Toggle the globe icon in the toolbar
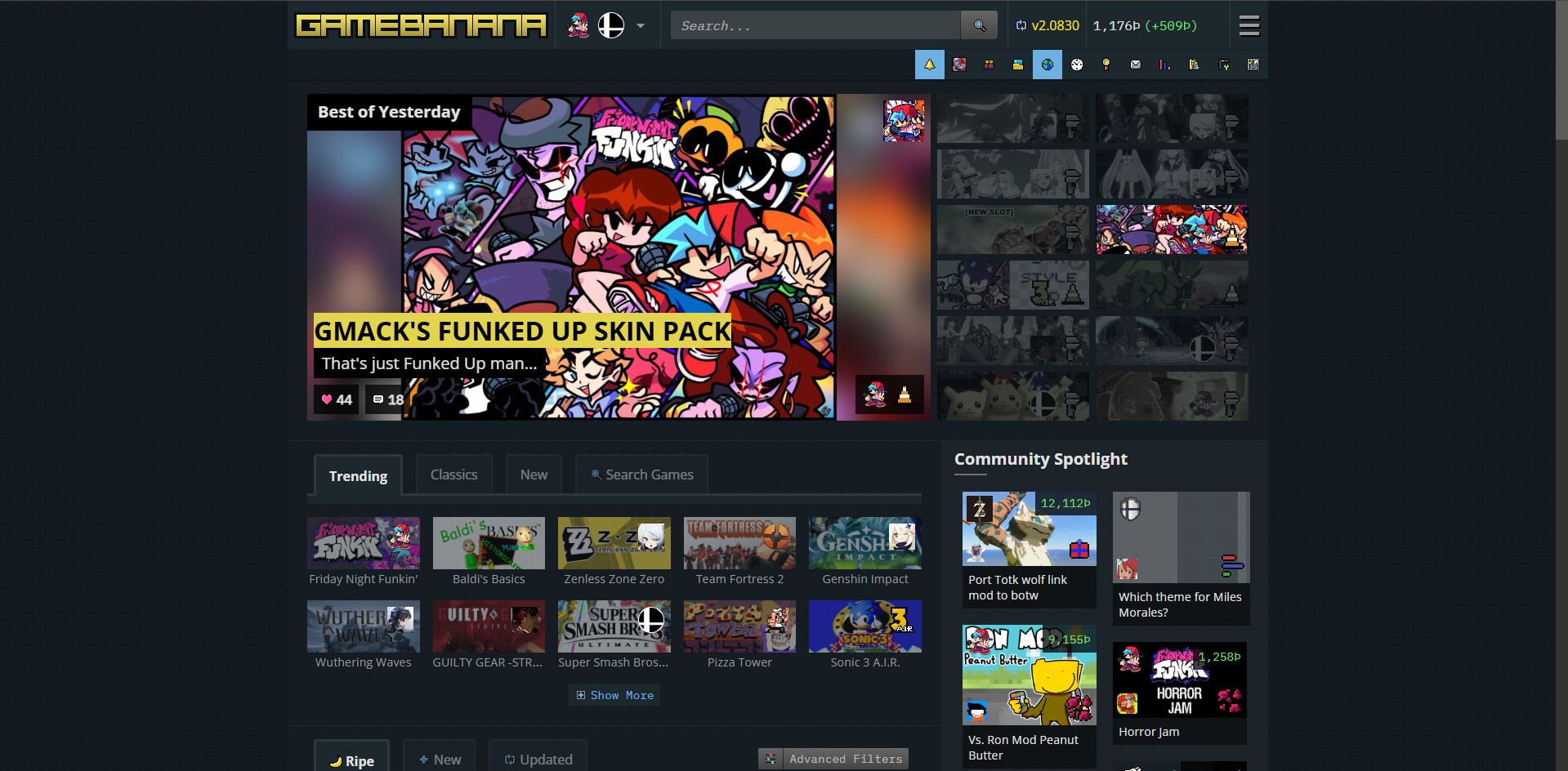1568x771 pixels. (1047, 65)
